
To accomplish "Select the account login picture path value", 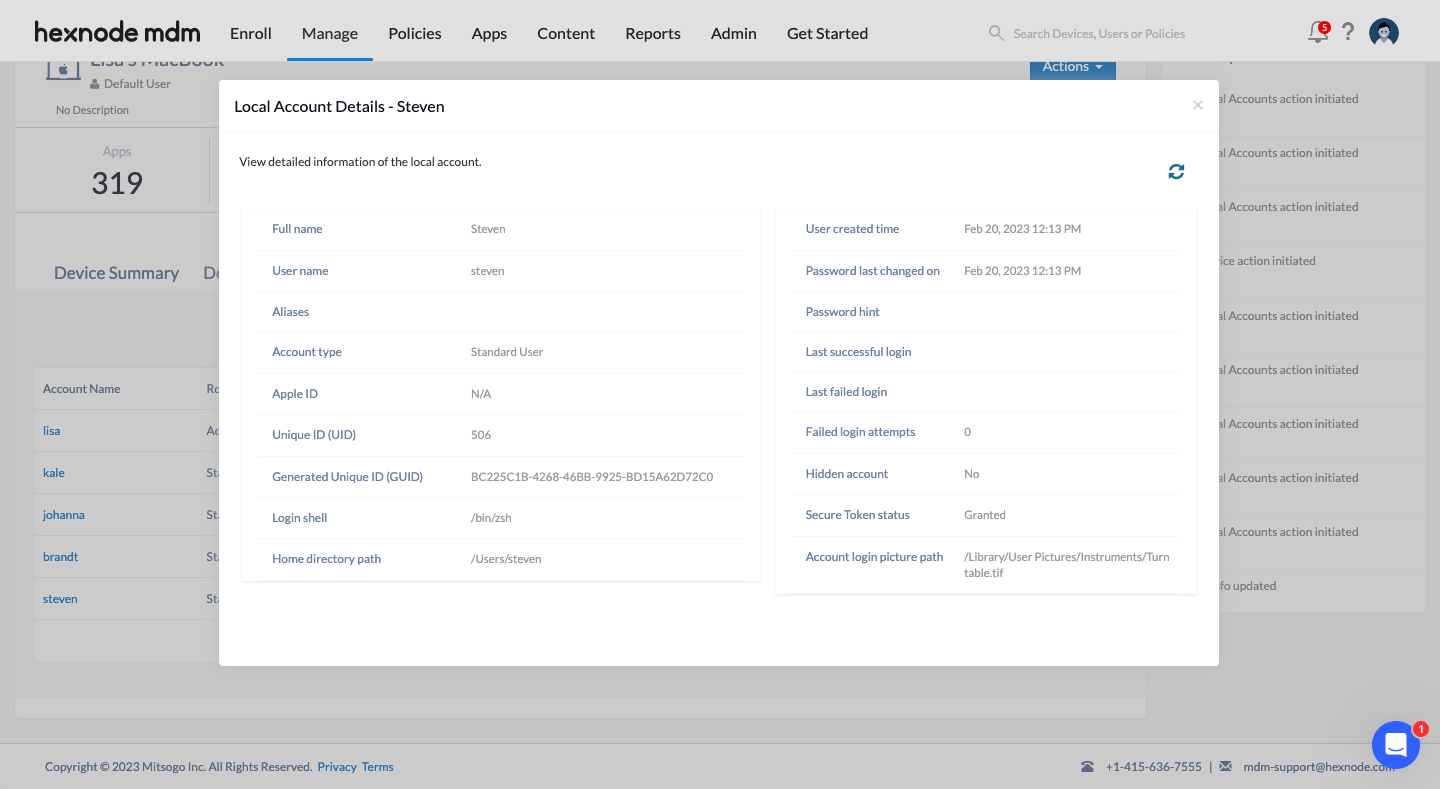I will (x=1067, y=565).
